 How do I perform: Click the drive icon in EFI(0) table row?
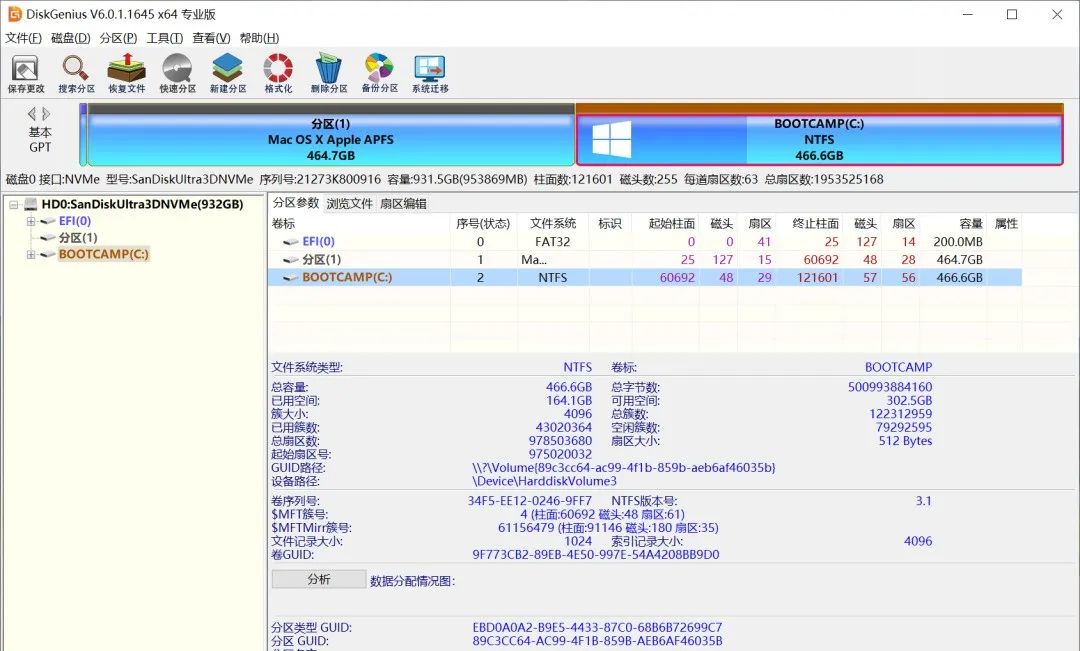pos(291,242)
